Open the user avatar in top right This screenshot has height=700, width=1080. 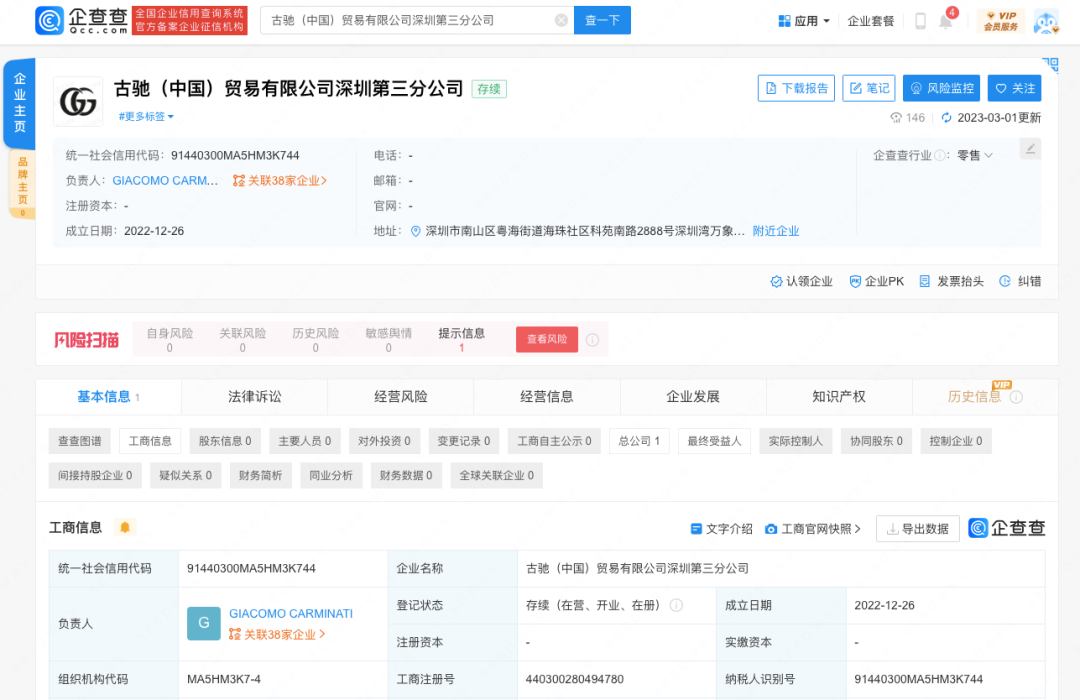point(1045,21)
